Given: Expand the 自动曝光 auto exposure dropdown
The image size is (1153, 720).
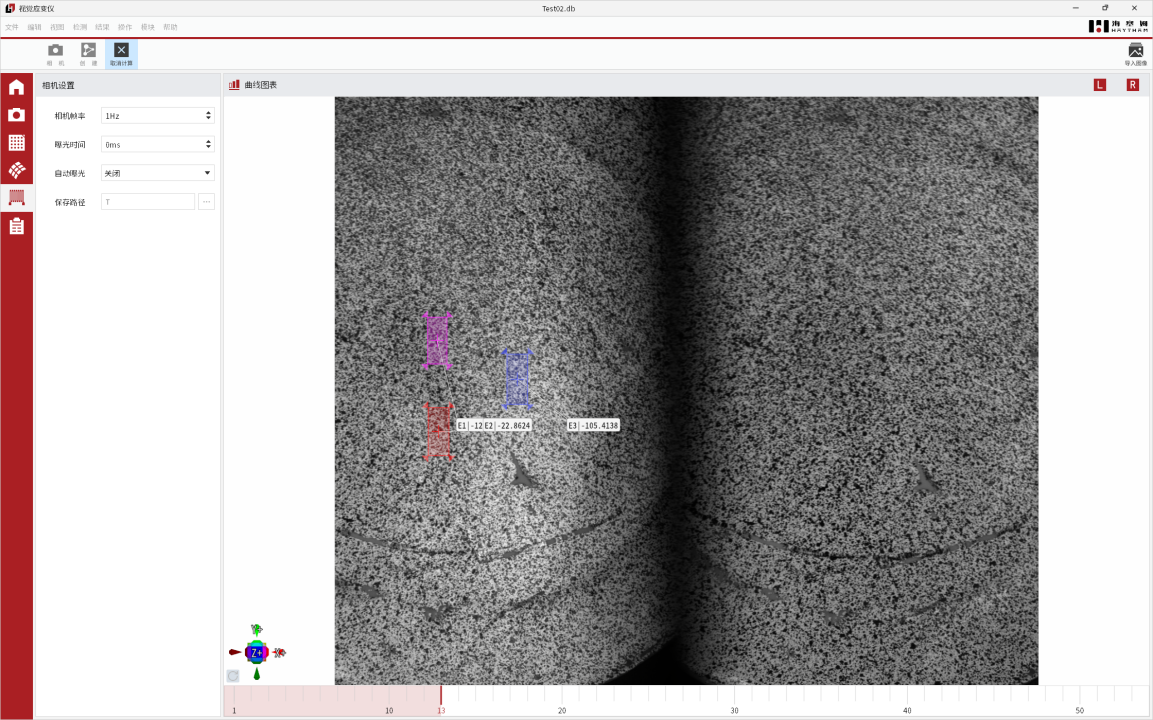Looking at the screenshot, I should [157, 173].
